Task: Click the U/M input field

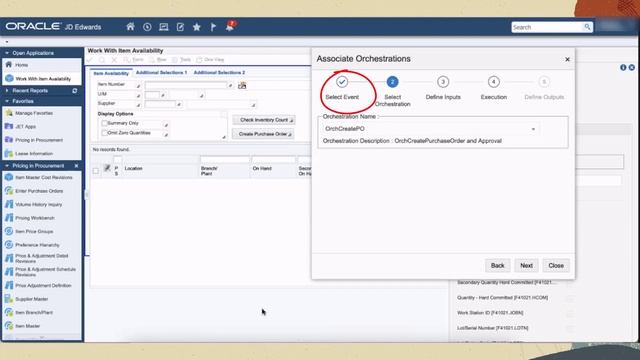Action: pyautogui.click(x=152, y=95)
